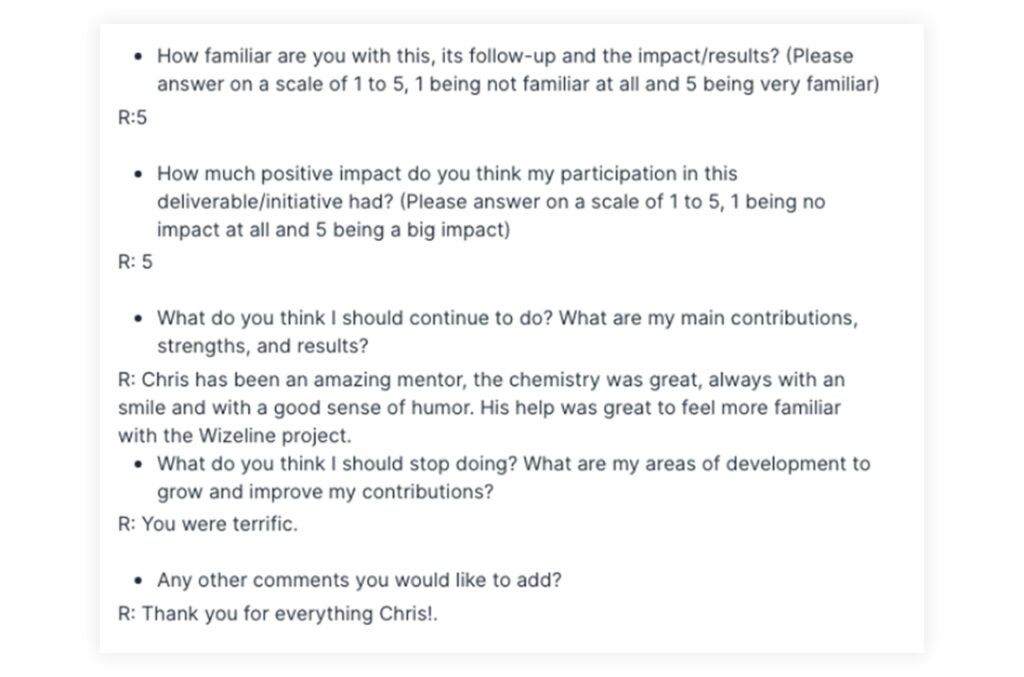Click bullet next to 'should stop doing' question
The width and height of the screenshot is (1024, 677).
click(x=139, y=465)
